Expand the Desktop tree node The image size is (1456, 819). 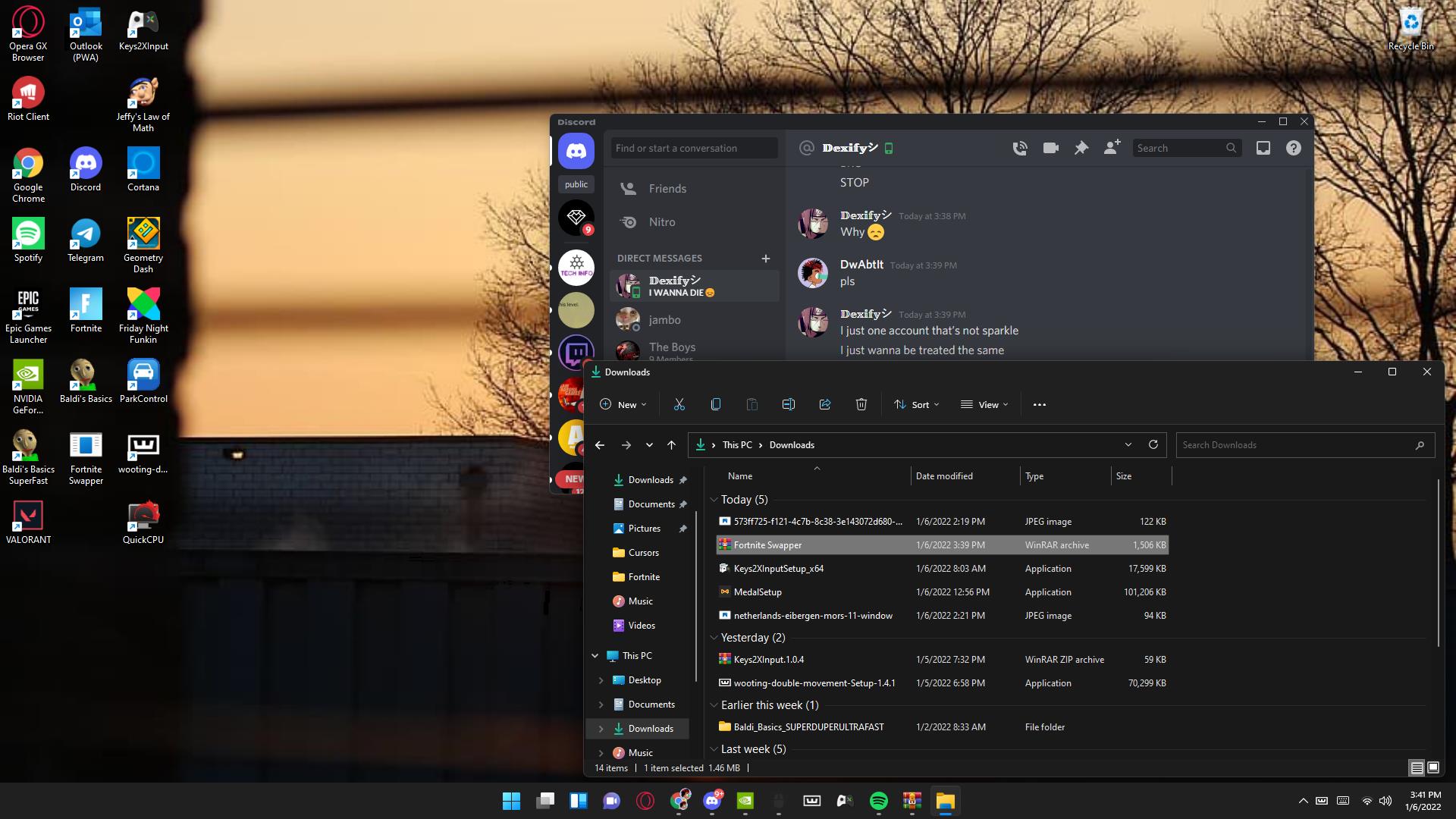coord(601,680)
